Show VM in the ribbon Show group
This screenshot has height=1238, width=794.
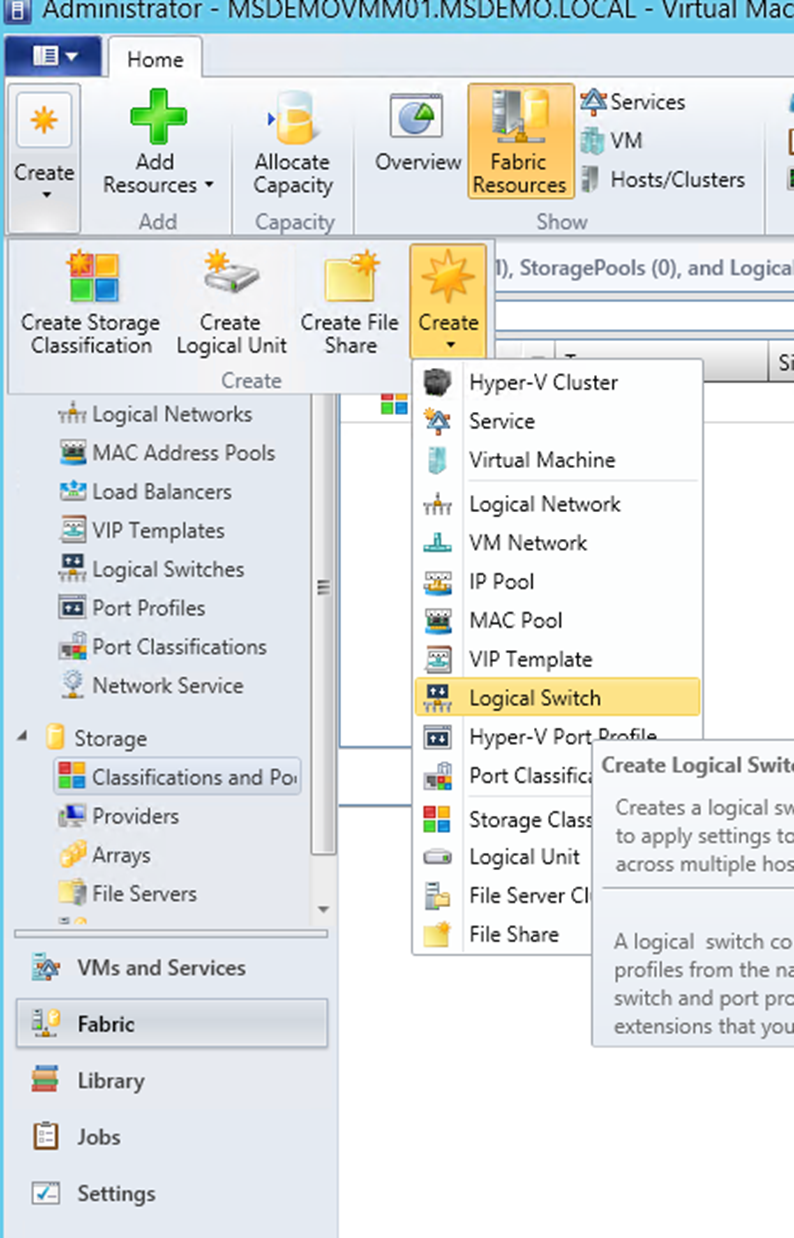coord(612,141)
